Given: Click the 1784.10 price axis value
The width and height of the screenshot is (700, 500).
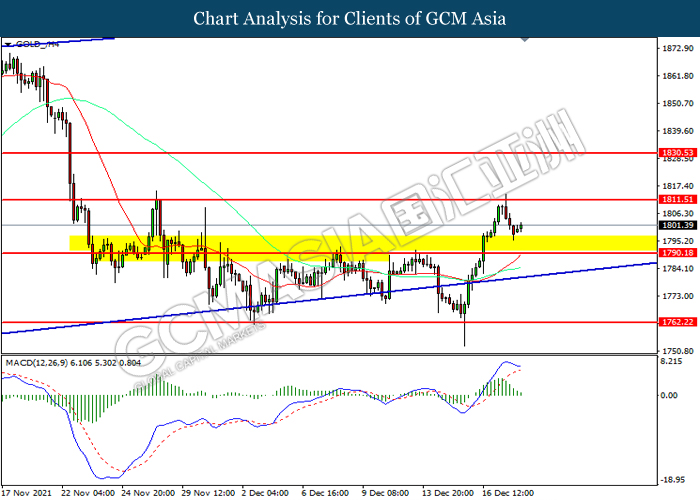Looking at the screenshot, I should [678, 268].
